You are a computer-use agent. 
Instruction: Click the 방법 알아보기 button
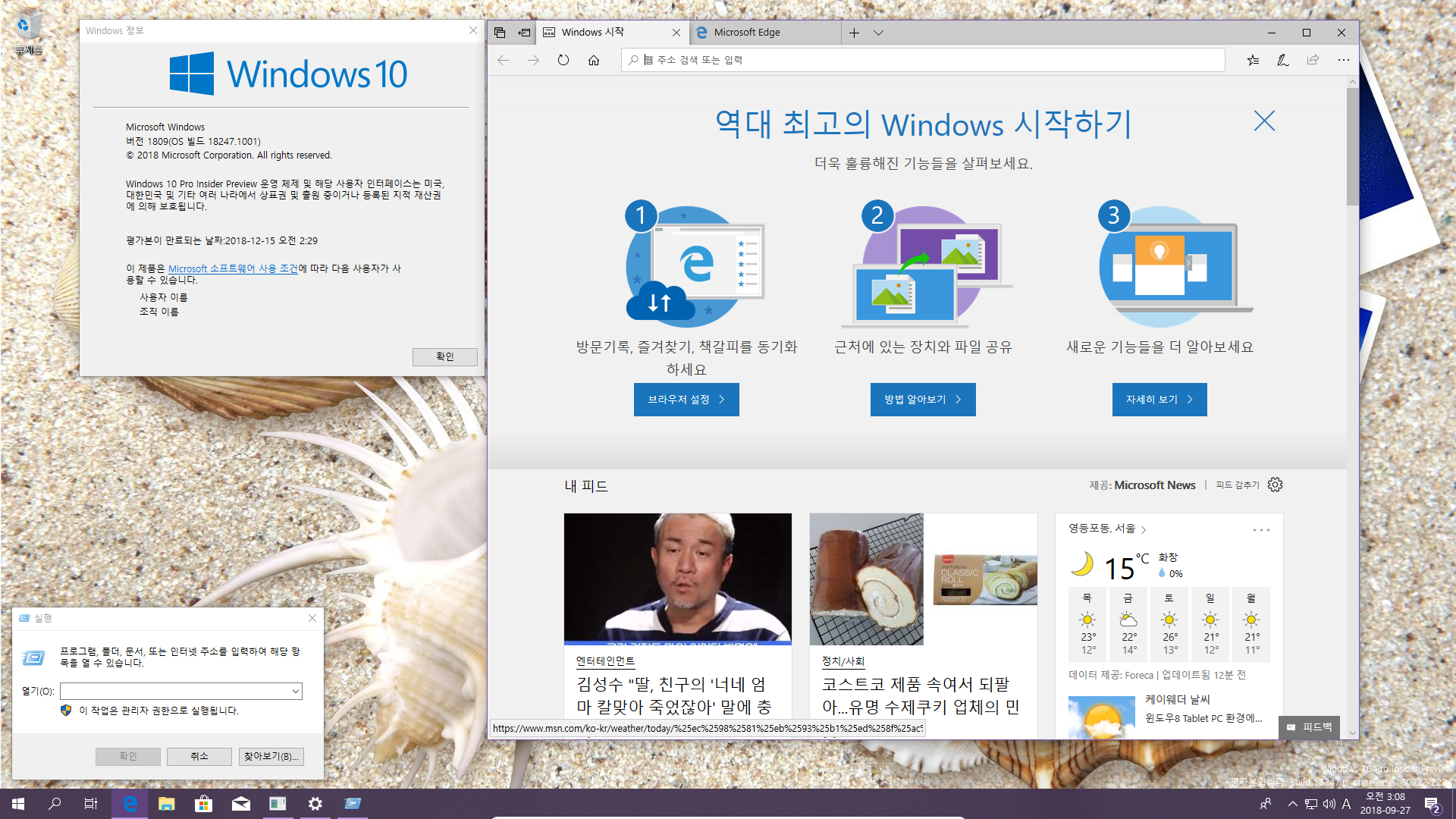tap(923, 400)
